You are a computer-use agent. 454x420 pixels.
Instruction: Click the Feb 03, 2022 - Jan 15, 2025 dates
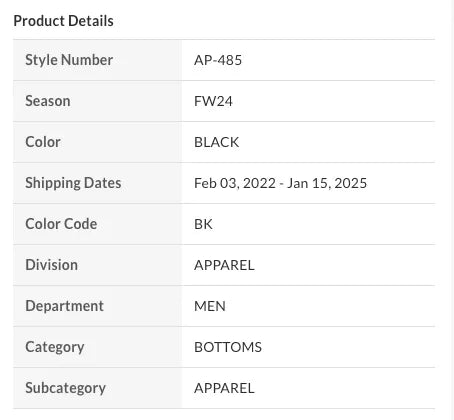pos(280,183)
